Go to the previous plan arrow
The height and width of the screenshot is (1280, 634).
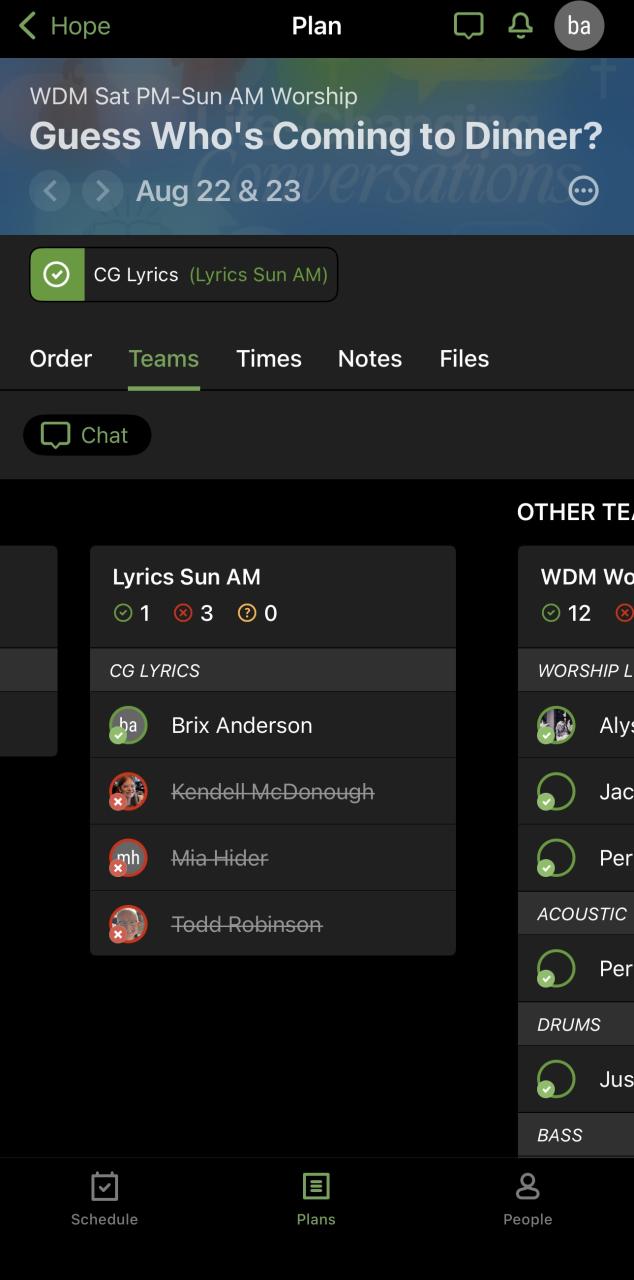coord(50,190)
